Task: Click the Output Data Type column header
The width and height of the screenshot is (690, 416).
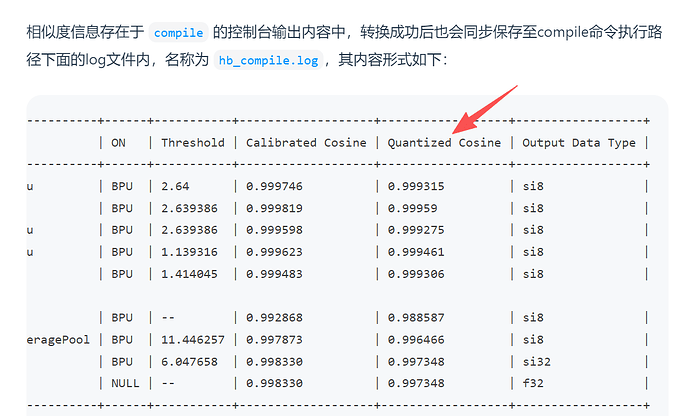Action: tap(579, 143)
